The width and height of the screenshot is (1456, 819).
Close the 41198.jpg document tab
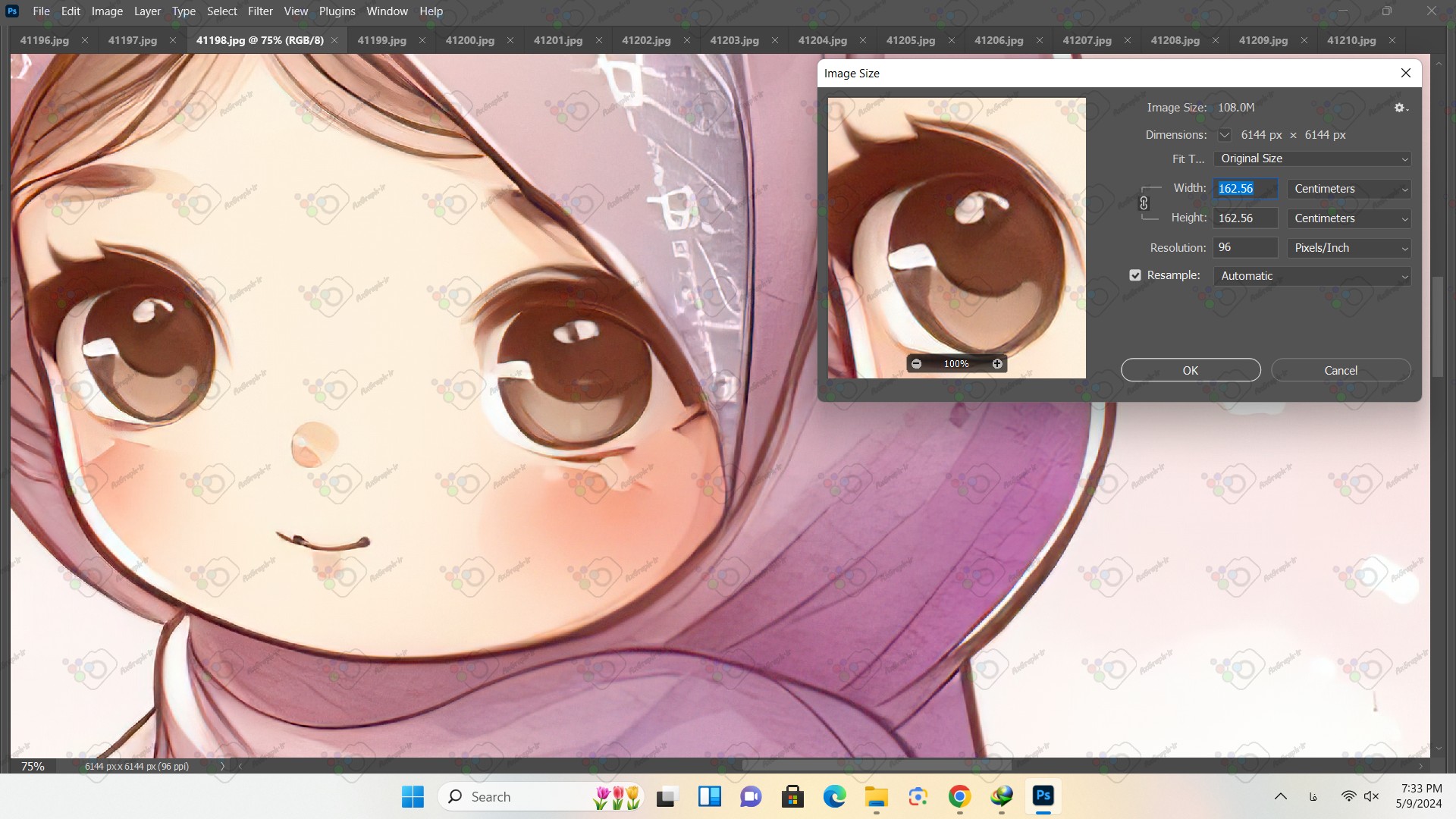(334, 40)
